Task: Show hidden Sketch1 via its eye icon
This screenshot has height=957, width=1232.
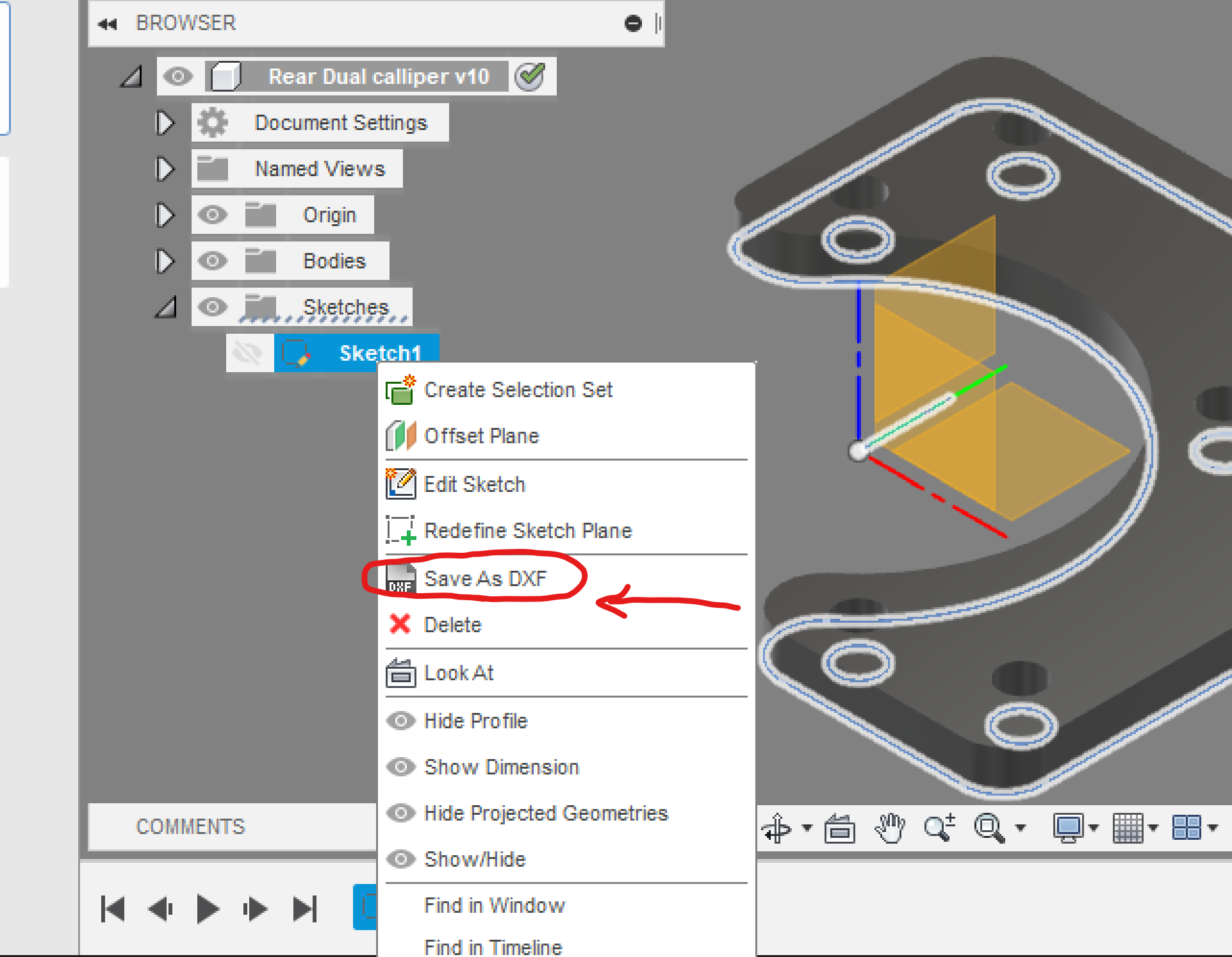Action: click(247, 353)
